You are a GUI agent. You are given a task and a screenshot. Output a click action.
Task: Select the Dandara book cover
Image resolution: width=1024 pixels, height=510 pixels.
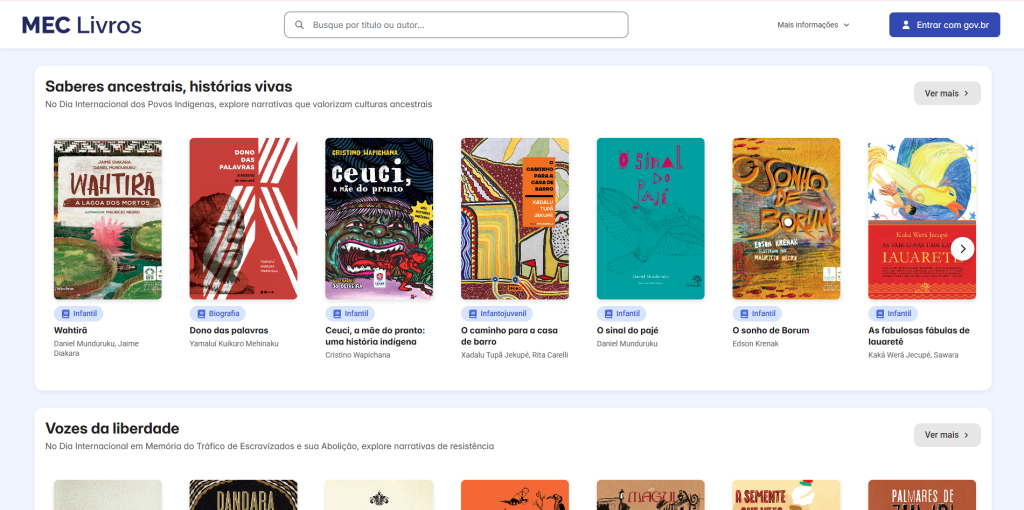243,495
